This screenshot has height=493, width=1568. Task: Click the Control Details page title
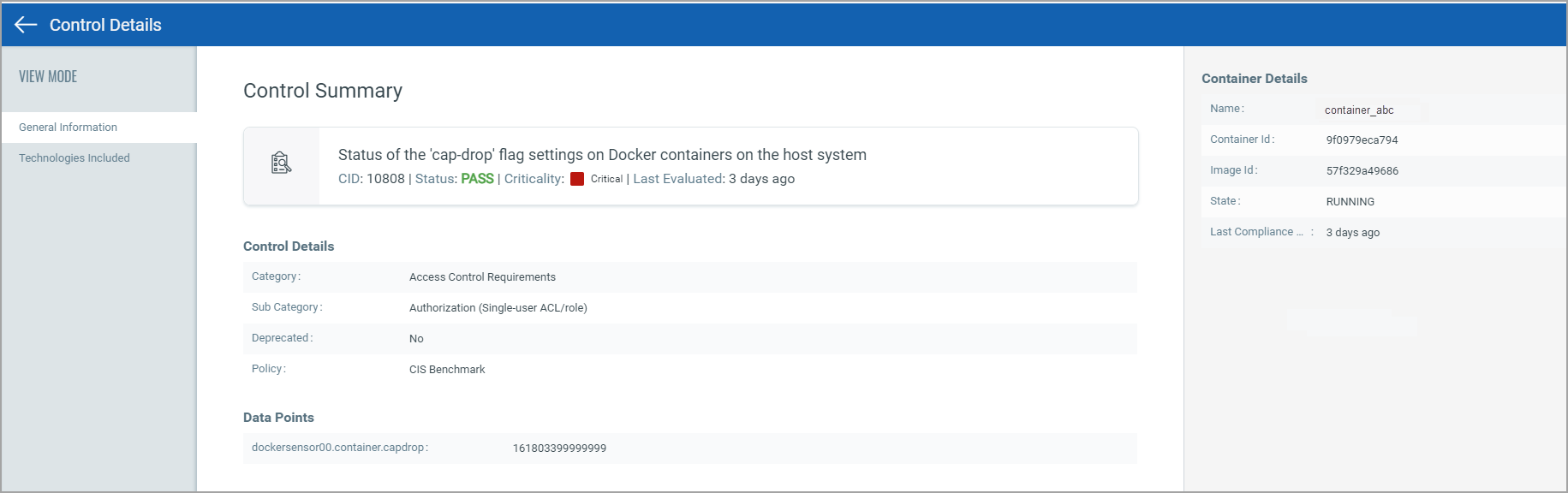tap(105, 25)
